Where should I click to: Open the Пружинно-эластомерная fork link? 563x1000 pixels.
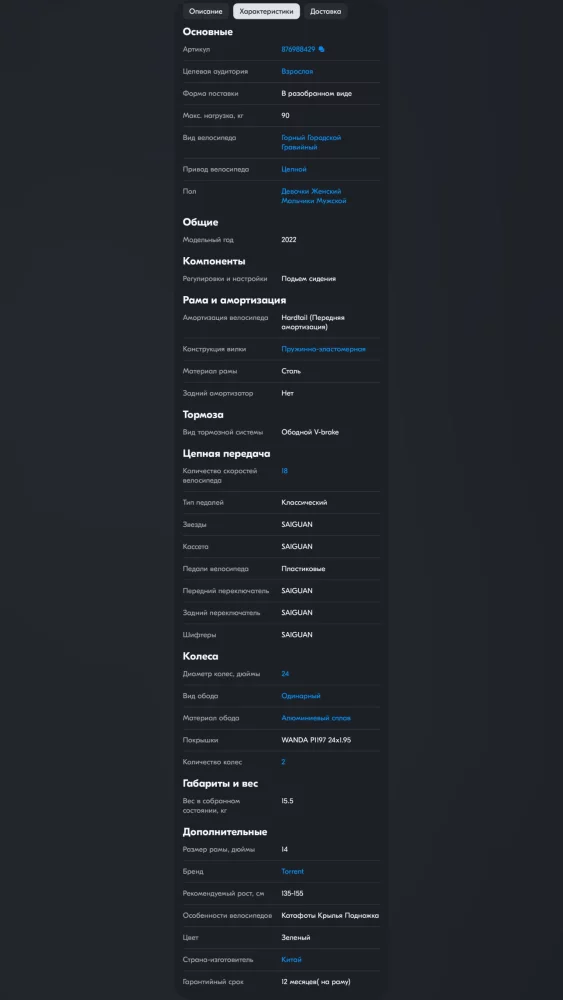(x=323, y=349)
